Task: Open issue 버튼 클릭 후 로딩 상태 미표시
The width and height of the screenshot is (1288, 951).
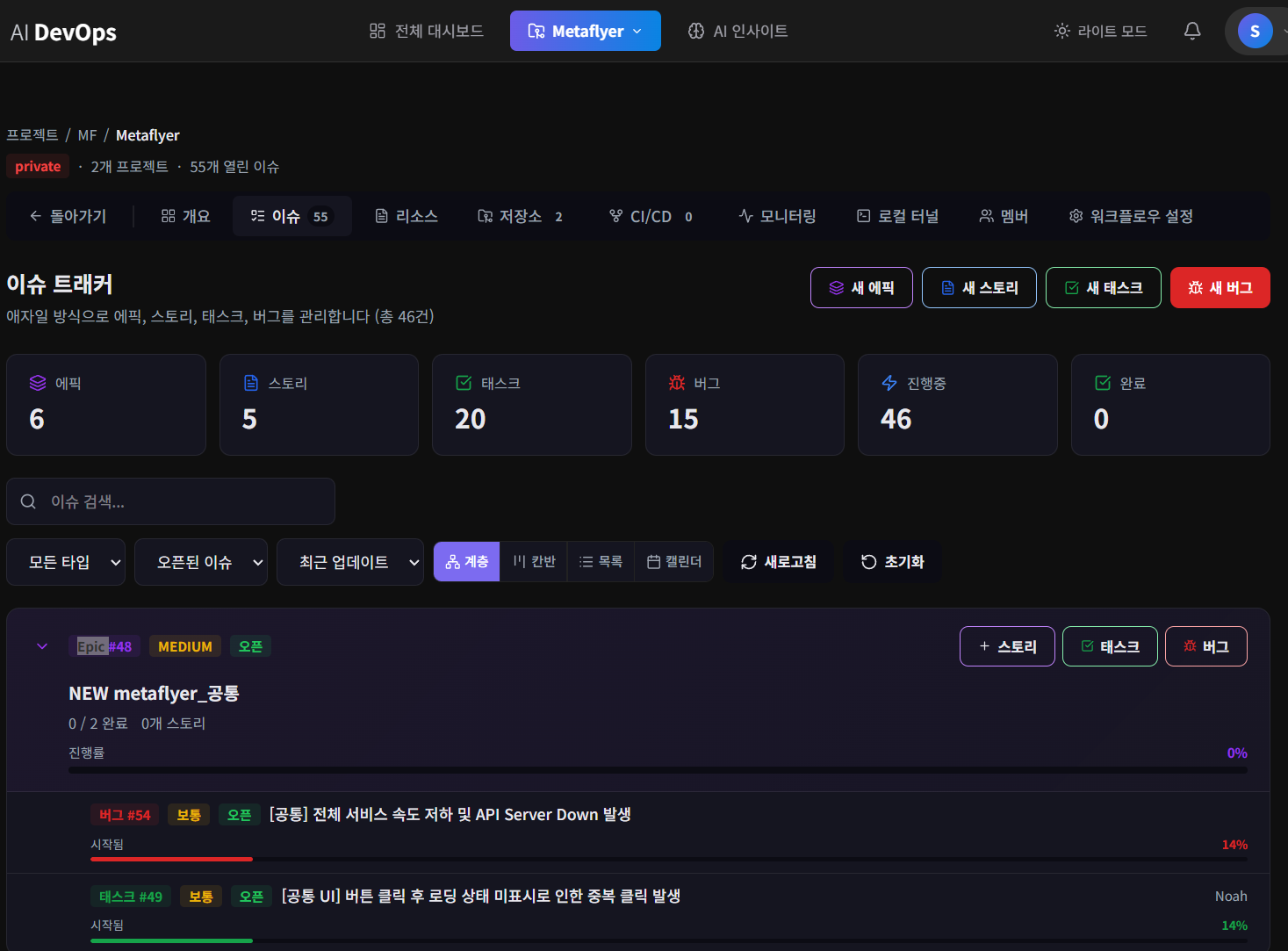Action: point(480,897)
